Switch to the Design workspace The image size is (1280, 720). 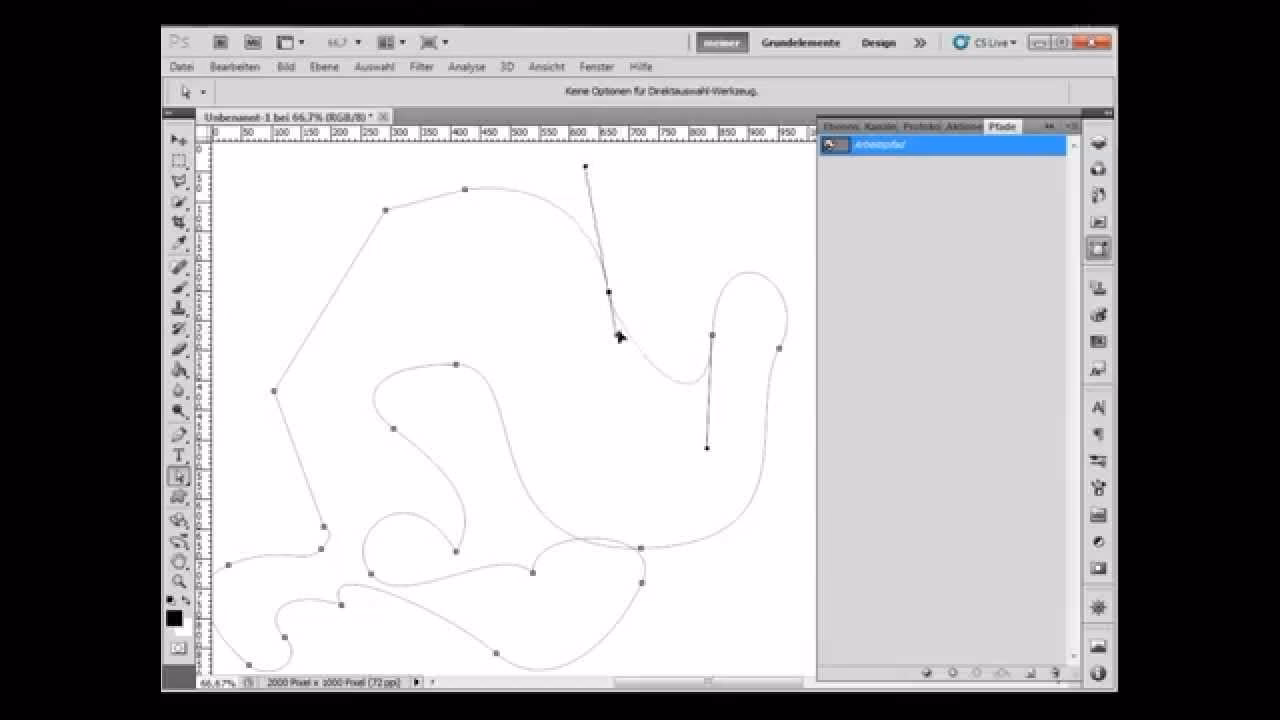tap(878, 43)
